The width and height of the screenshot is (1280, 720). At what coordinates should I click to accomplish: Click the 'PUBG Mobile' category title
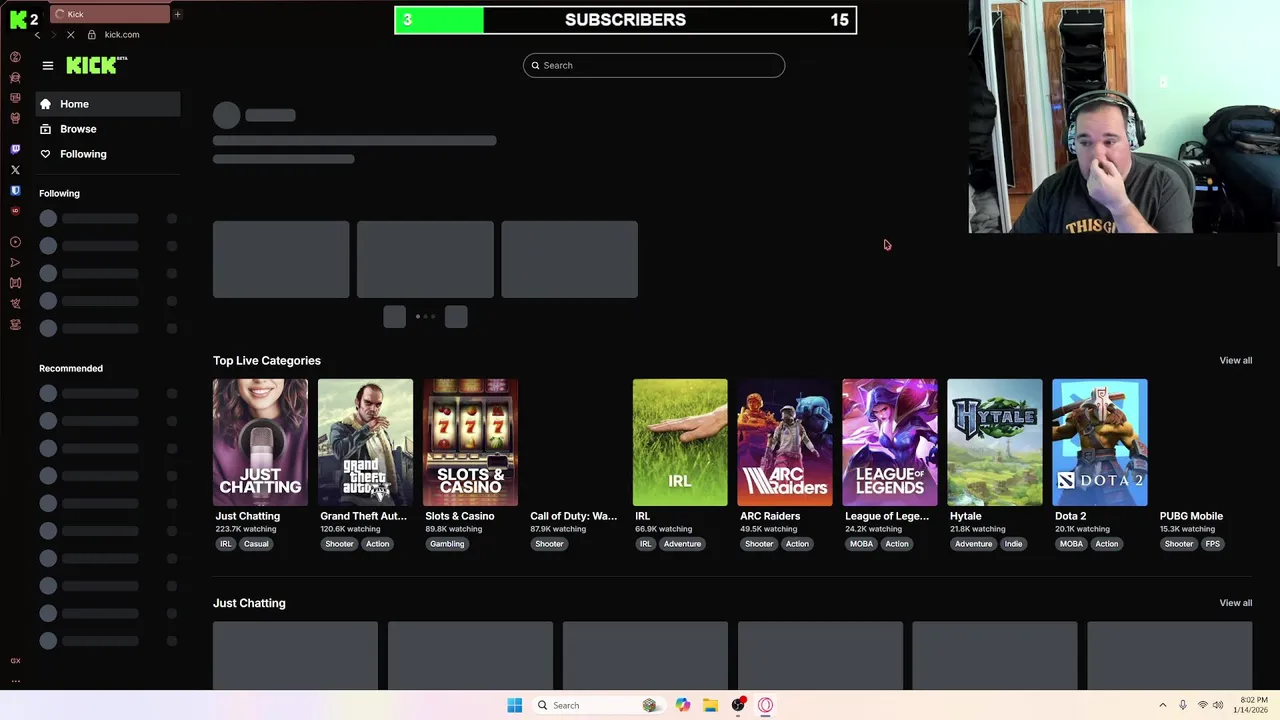(1191, 516)
